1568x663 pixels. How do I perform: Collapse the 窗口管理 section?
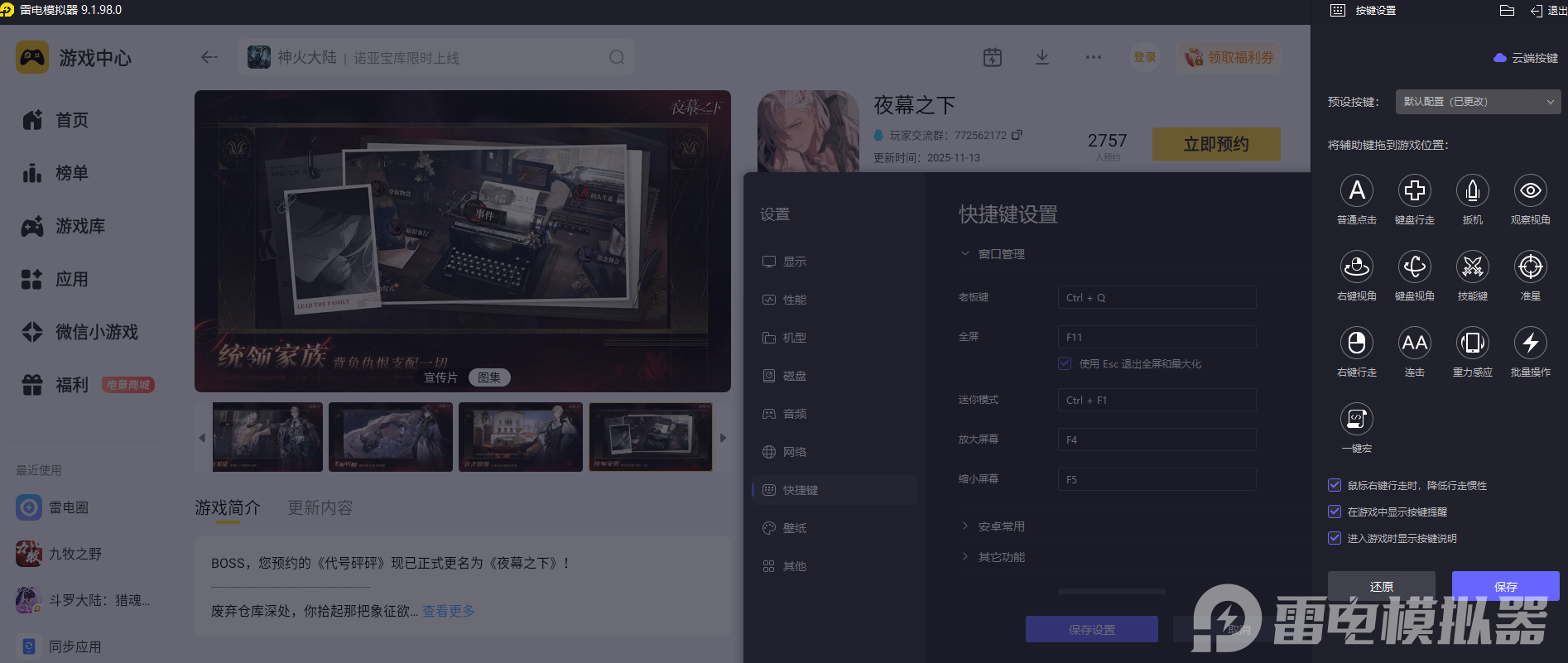pyautogui.click(x=1001, y=254)
